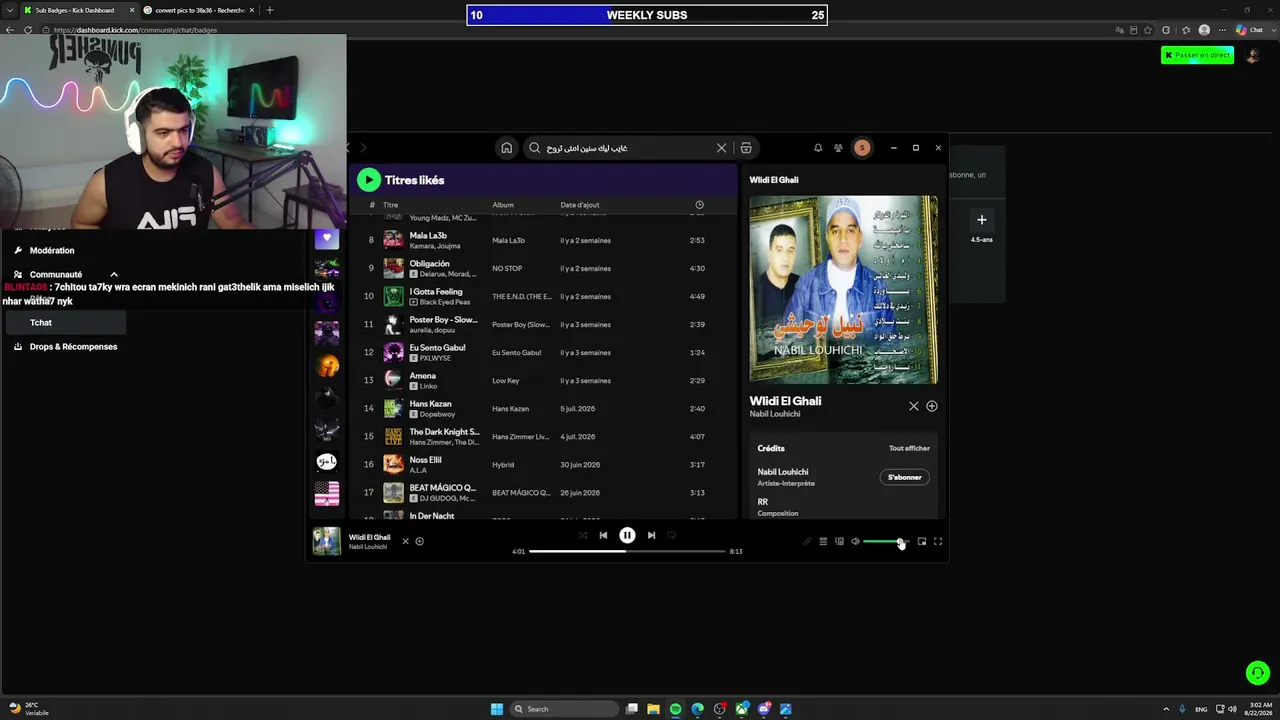The height and width of the screenshot is (720, 1280).
Task: Sort liked songs by Date d'ajout column
Action: 580,205
